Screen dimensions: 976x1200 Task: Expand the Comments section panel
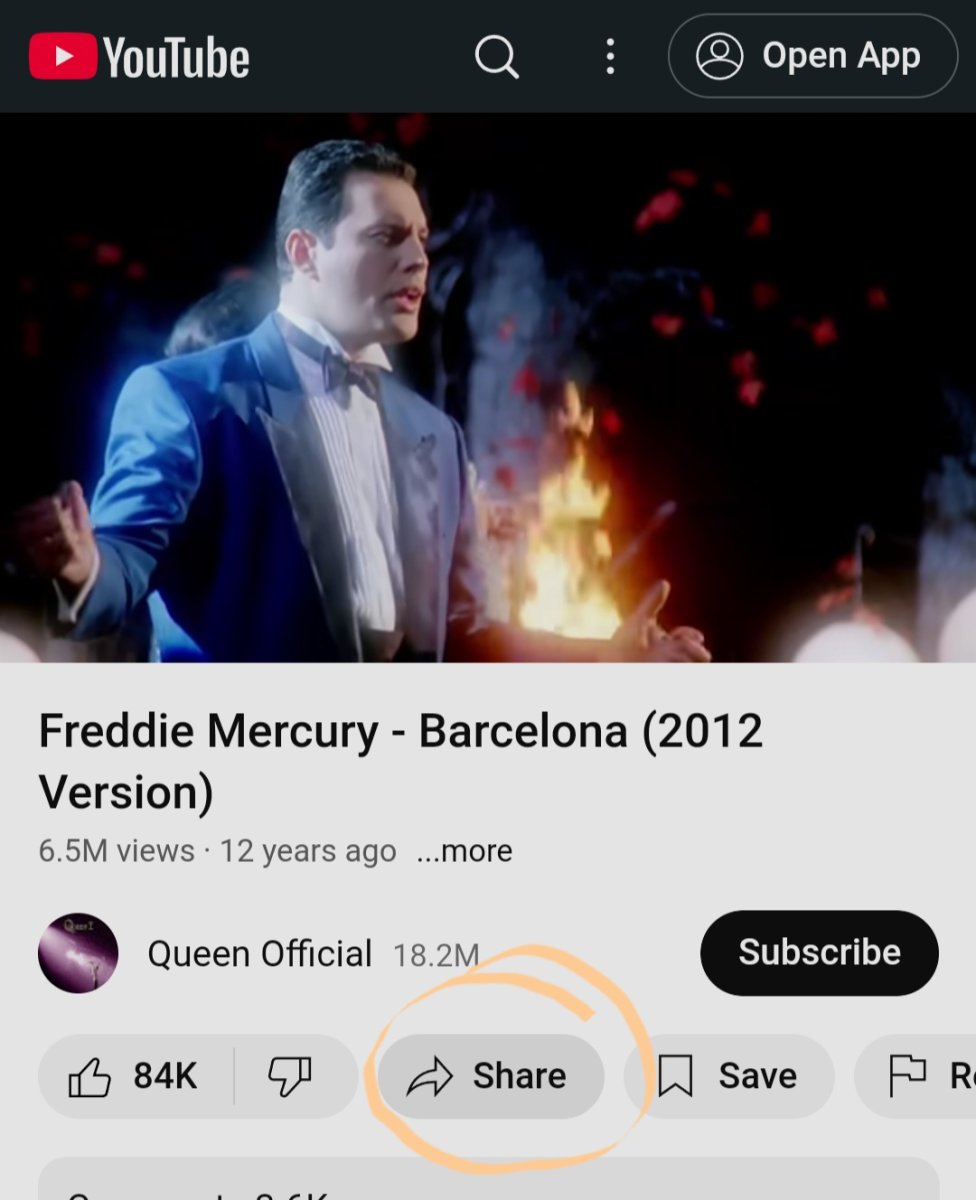488,1185
